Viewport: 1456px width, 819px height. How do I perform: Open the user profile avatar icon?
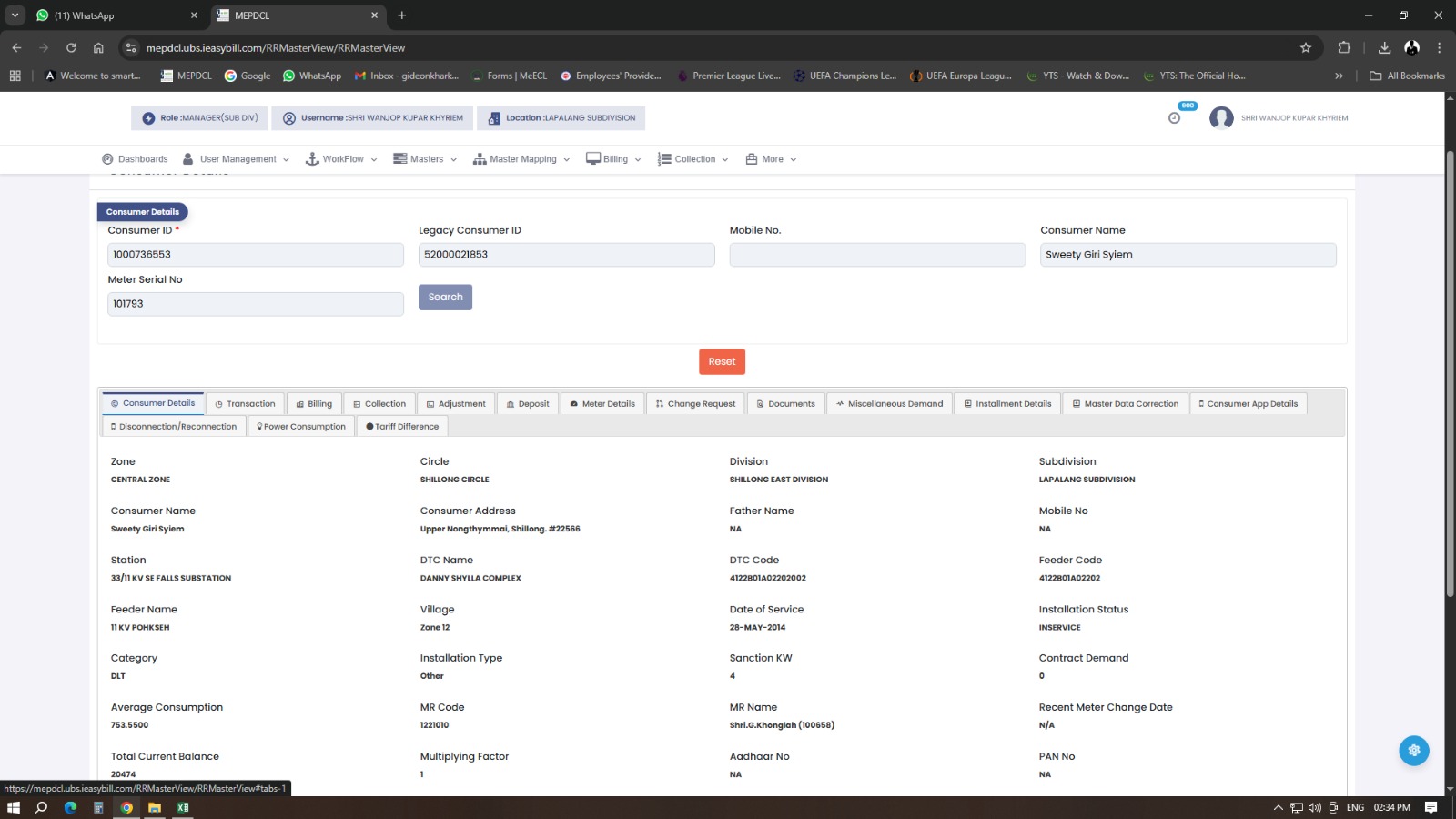tap(1221, 118)
